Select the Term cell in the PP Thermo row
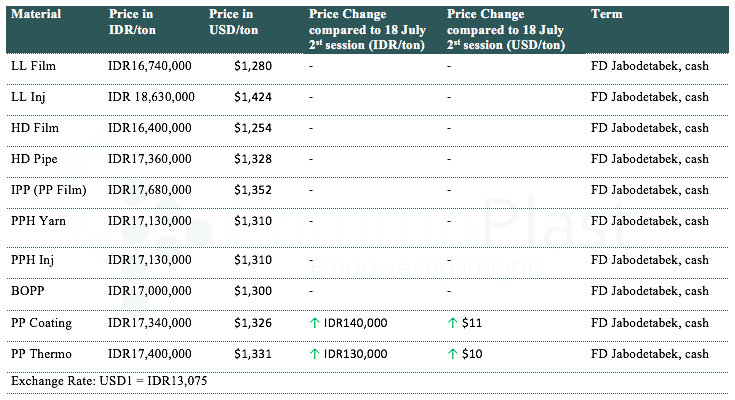 pyautogui.click(x=650, y=354)
